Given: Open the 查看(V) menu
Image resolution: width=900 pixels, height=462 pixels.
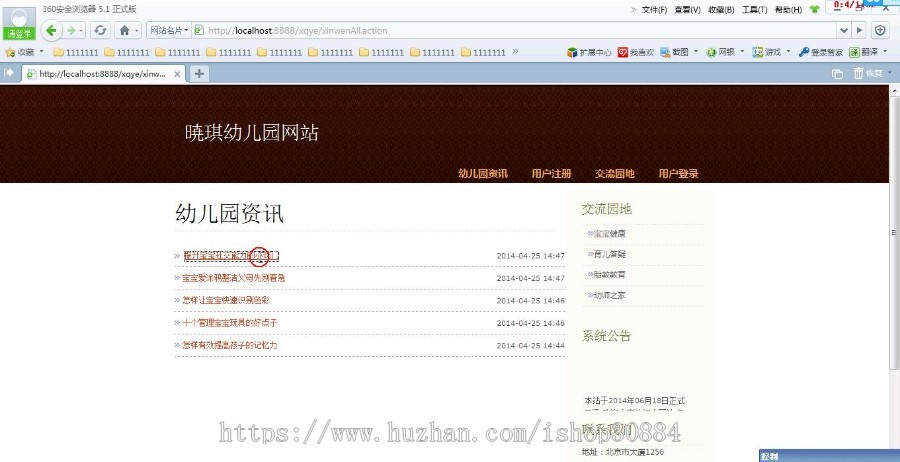Looking at the screenshot, I should [688, 10].
